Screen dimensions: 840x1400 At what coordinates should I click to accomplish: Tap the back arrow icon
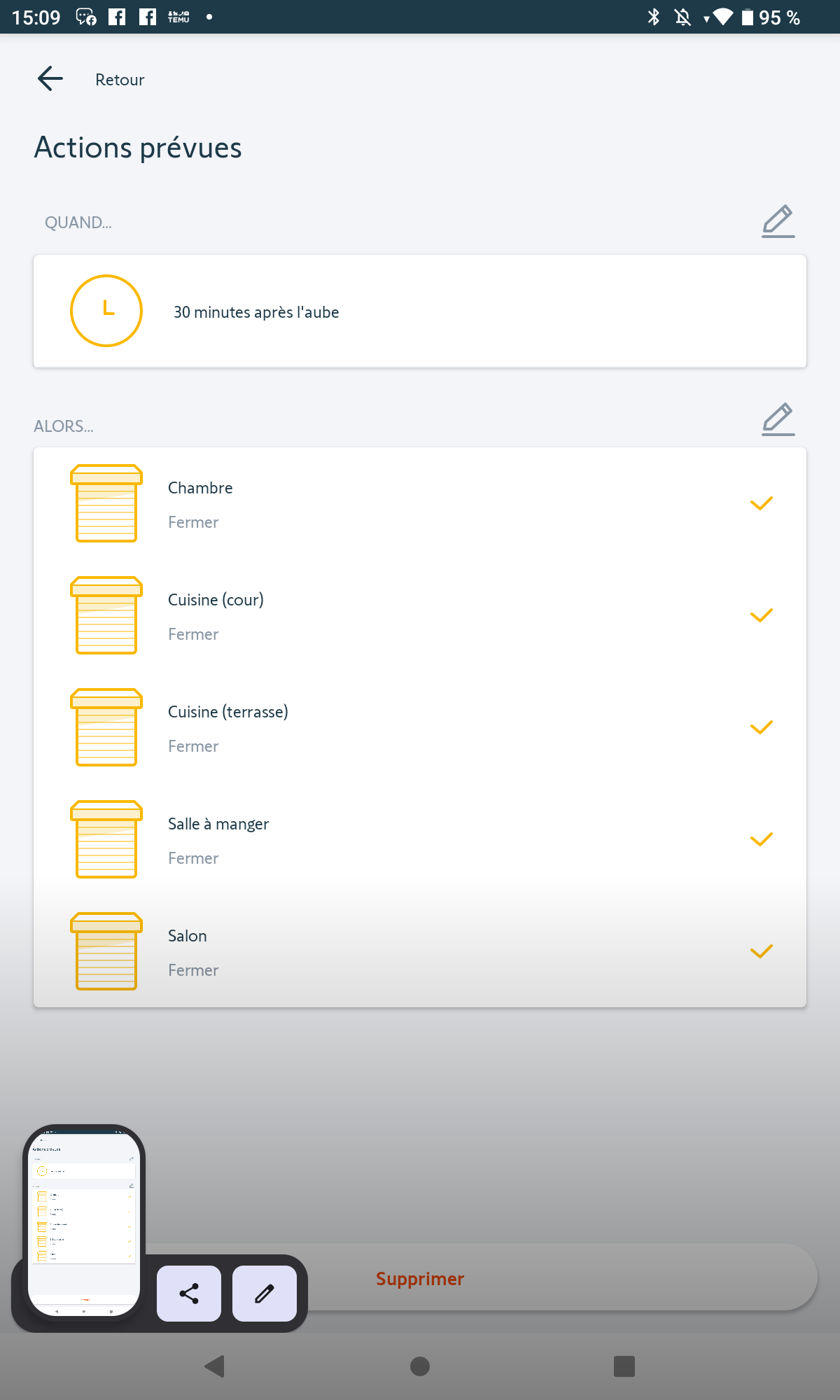[x=50, y=78]
